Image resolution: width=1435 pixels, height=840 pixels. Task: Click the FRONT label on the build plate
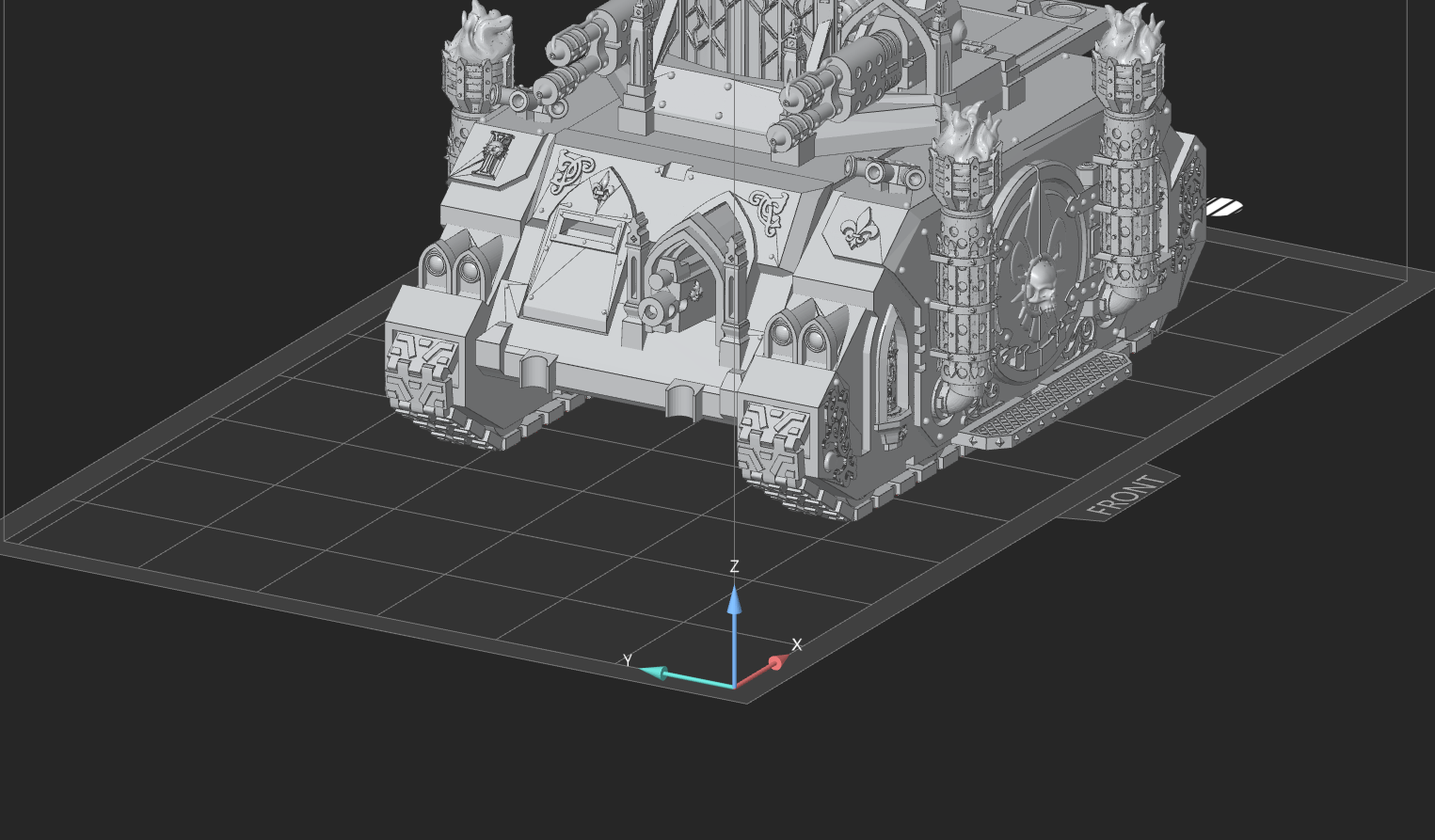(x=1124, y=496)
